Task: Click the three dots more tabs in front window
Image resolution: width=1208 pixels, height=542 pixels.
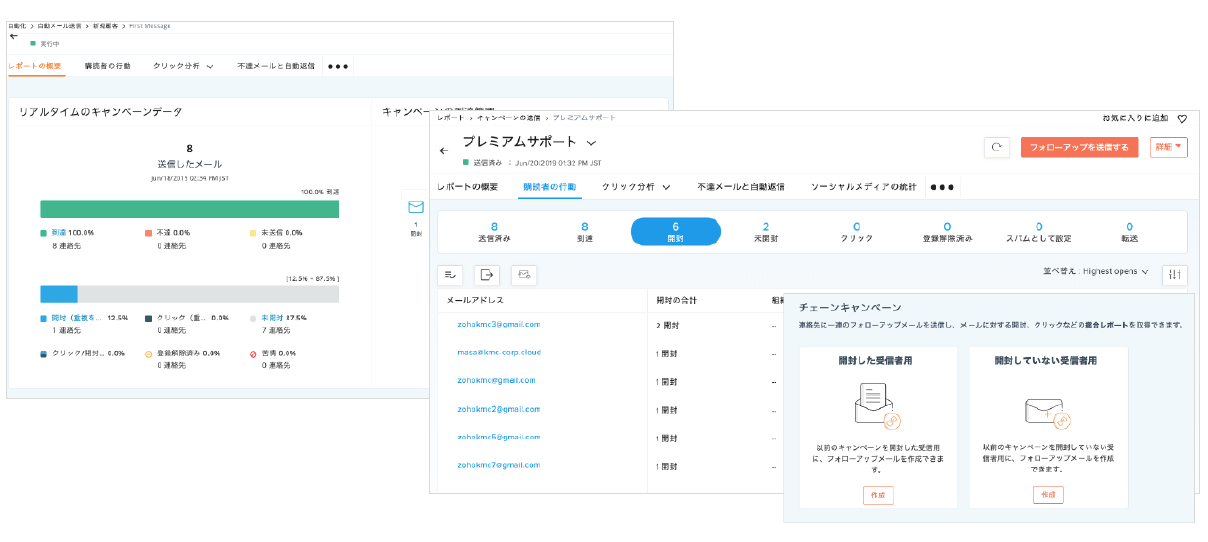Action: [941, 187]
